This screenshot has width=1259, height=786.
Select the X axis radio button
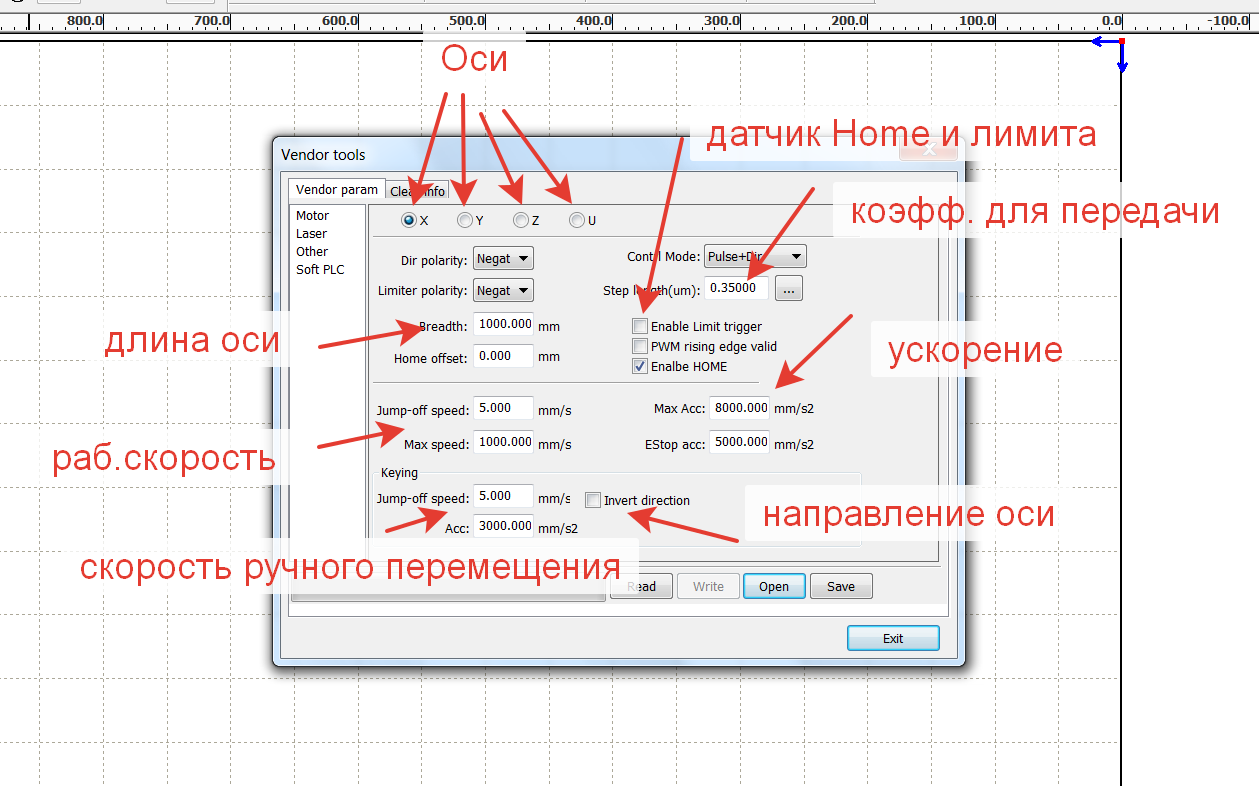[x=409, y=220]
